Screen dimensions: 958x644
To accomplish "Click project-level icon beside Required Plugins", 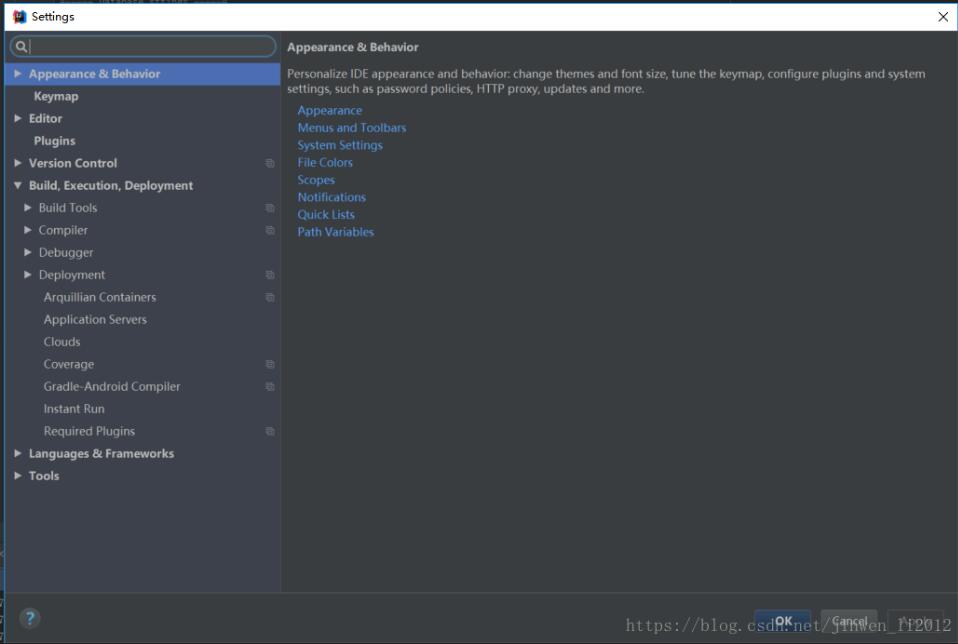I will point(270,432).
